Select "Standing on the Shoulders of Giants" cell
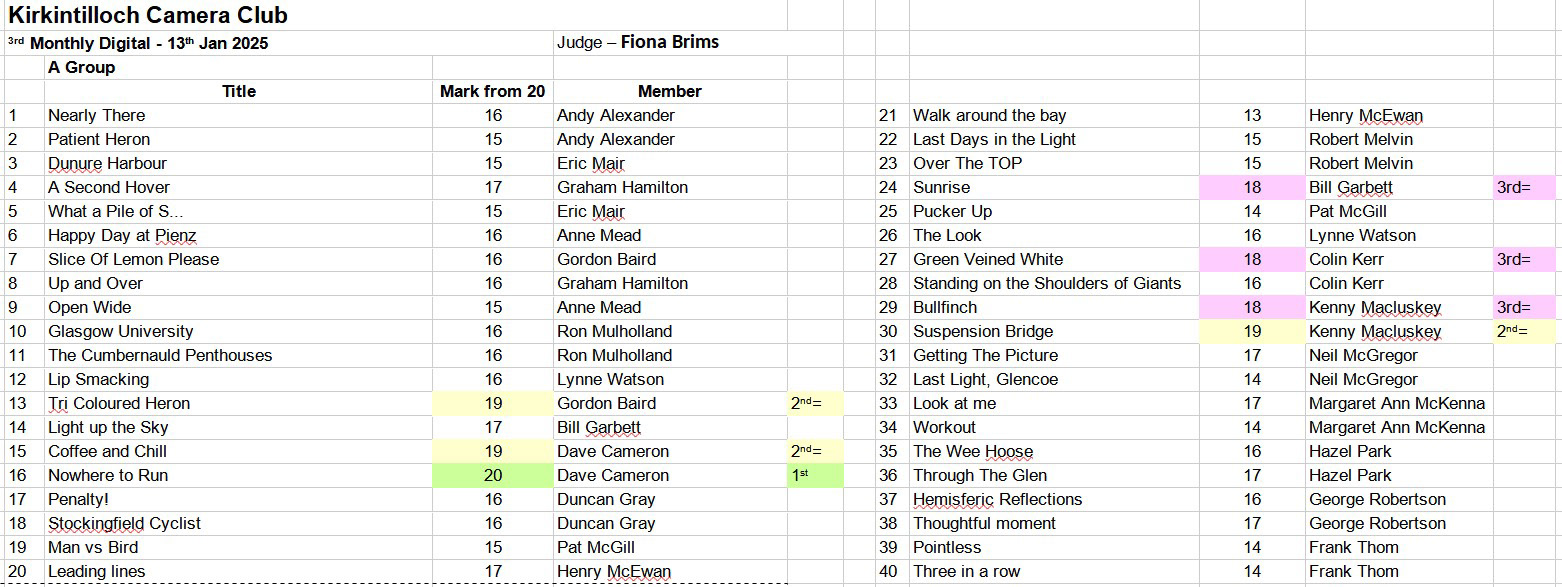This screenshot has height=587, width=1562. point(1047,283)
